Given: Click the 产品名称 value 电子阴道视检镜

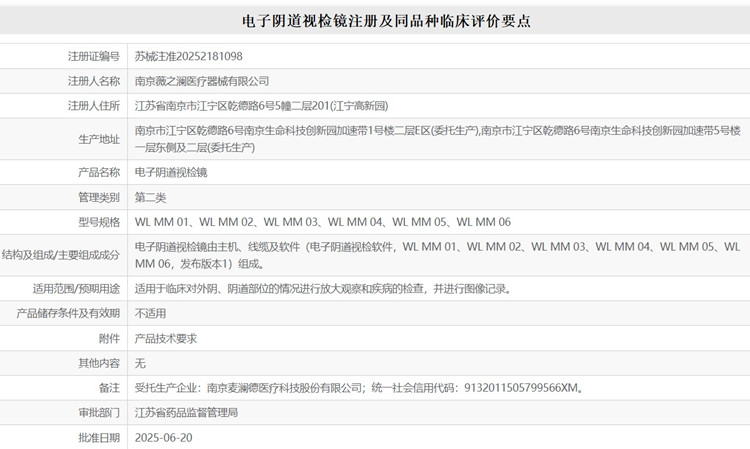Looking at the screenshot, I should coord(171,172).
